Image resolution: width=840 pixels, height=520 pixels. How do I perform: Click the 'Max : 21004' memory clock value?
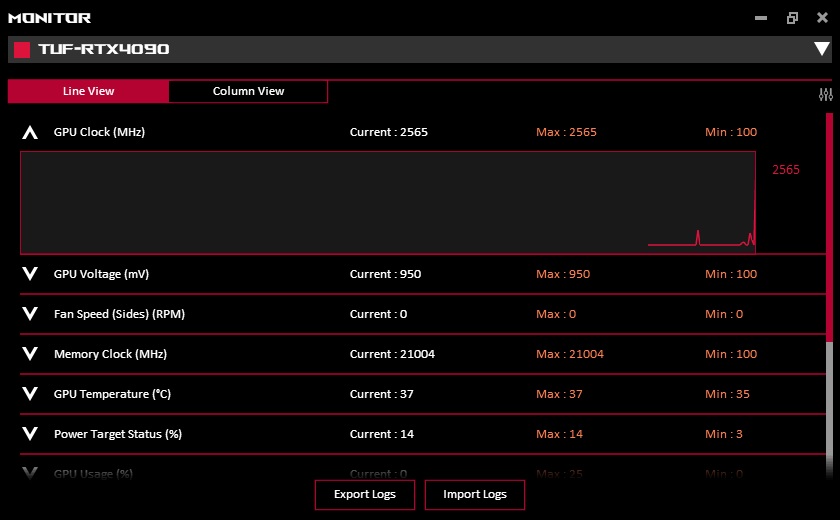(x=570, y=354)
